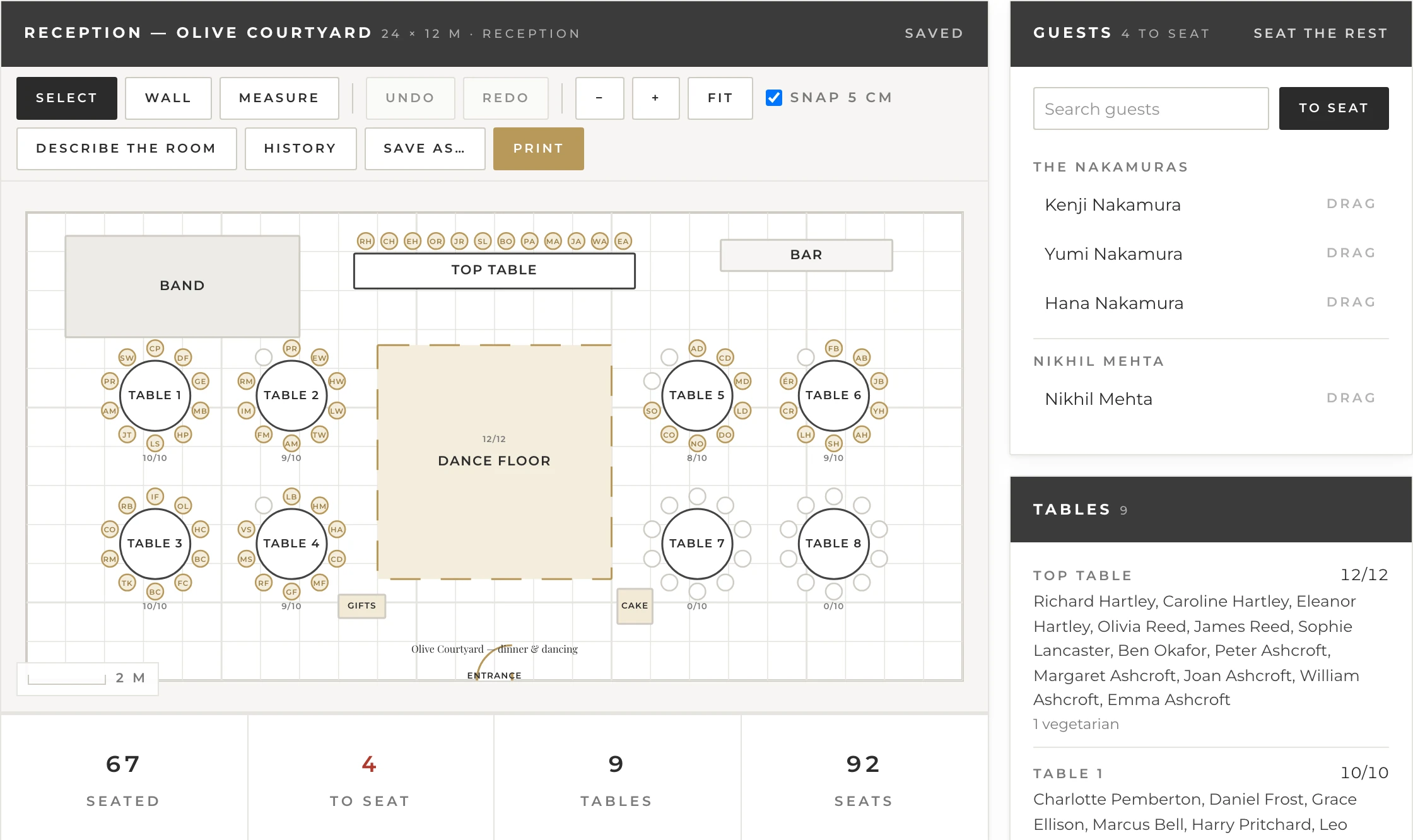Grab drag handle for Yumi Nakamura

(1351, 253)
